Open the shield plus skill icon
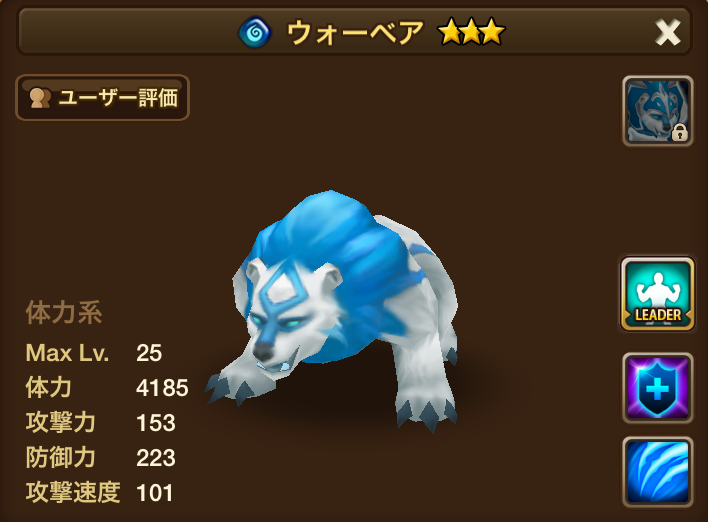The width and height of the screenshot is (708, 522). click(x=657, y=388)
